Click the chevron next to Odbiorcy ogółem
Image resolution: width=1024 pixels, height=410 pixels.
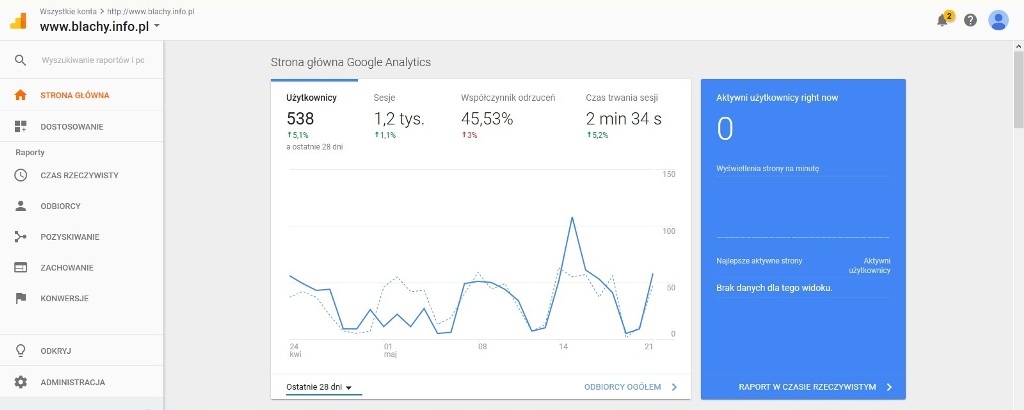click(x=675, y=387)
